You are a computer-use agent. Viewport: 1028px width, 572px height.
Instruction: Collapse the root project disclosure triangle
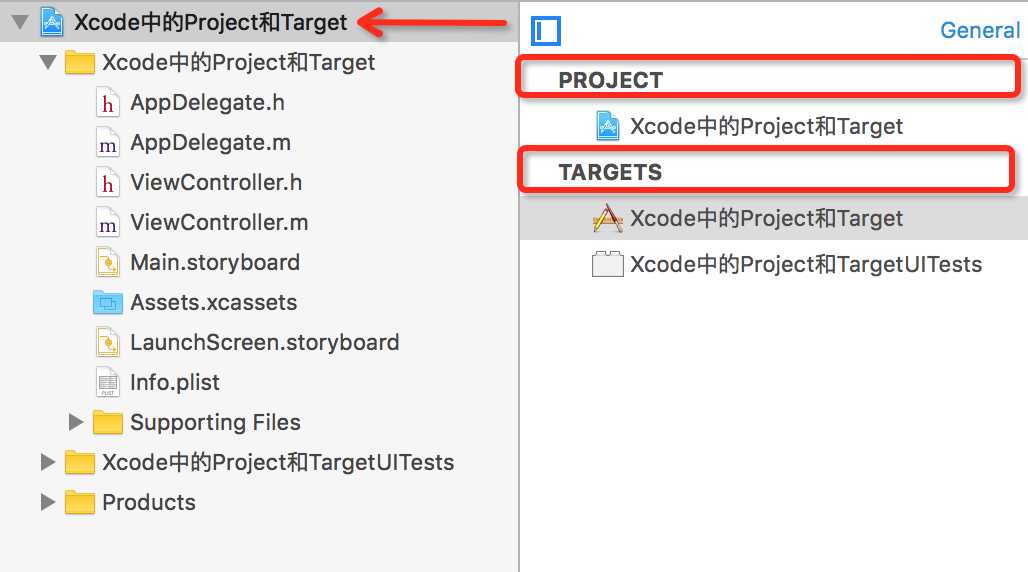point(20,22)
